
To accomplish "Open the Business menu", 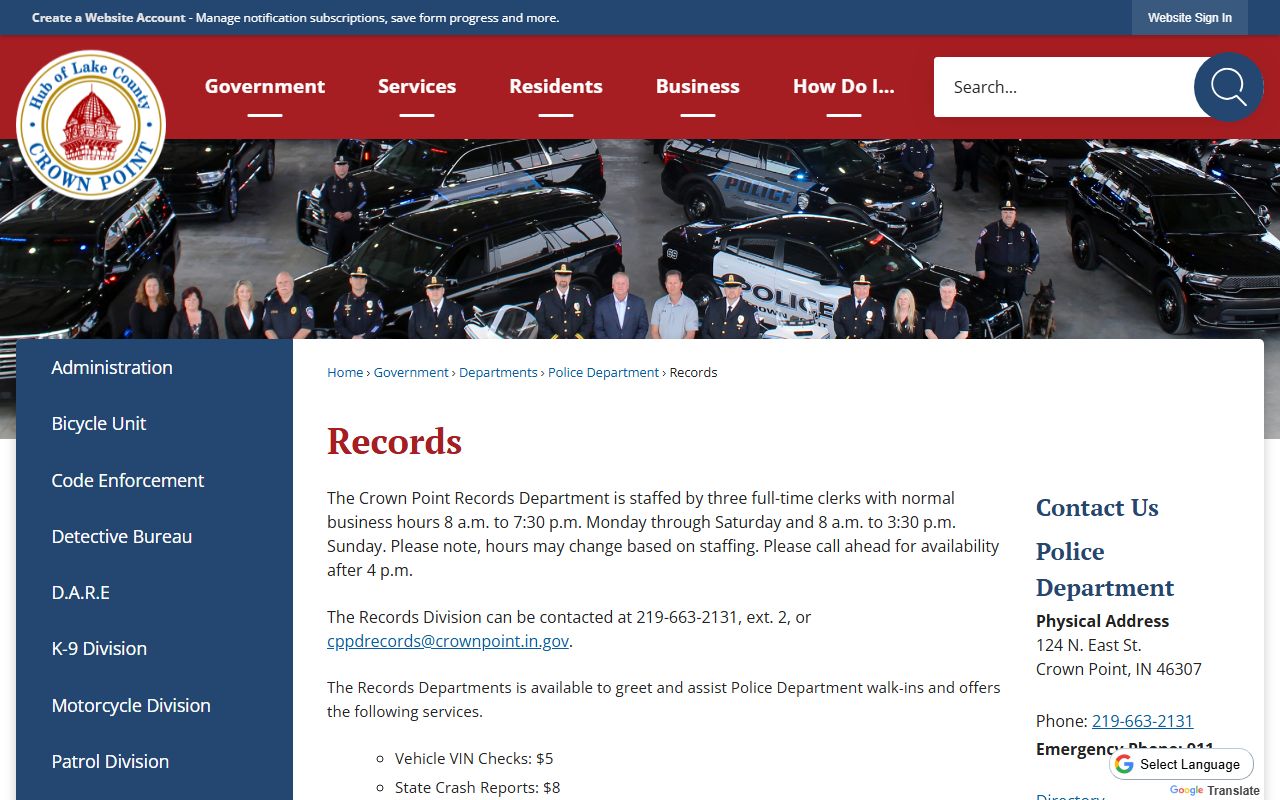I will point(698,87).
